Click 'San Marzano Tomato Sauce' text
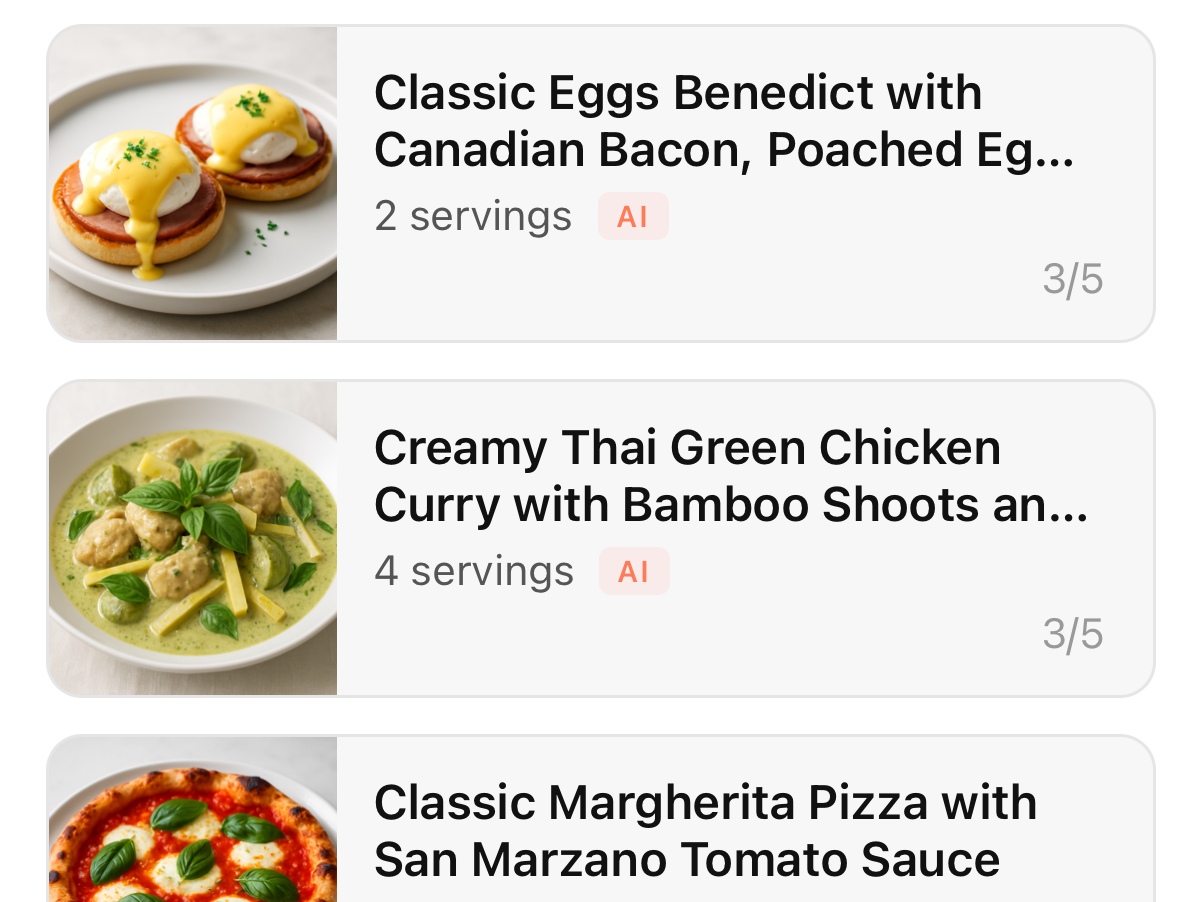Screen dimensions: 1202x902 click(x=686, y=860)
